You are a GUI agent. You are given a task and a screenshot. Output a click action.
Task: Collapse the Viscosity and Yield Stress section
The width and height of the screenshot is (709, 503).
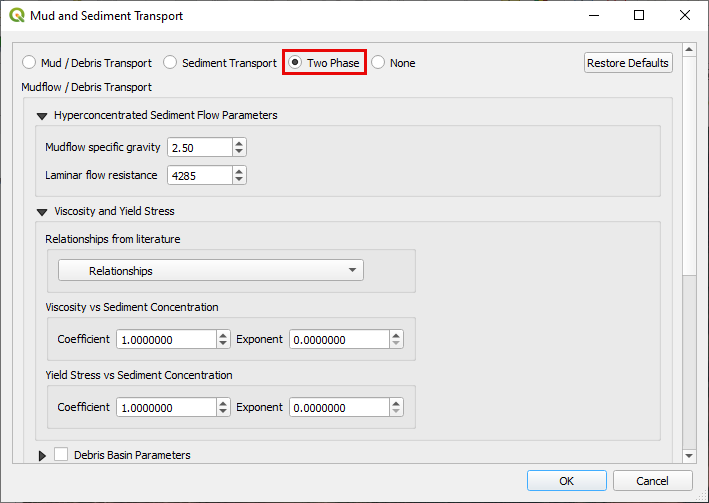pos(42,212)
